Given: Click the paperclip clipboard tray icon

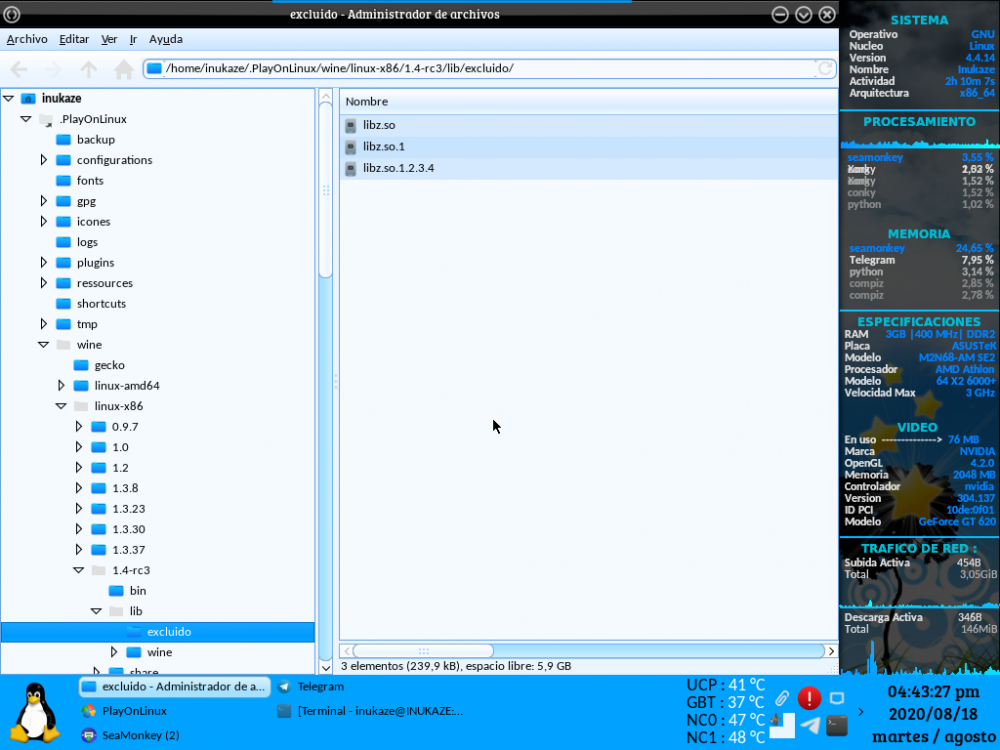Looking at the screenshot, I should (x=782, y=698).
